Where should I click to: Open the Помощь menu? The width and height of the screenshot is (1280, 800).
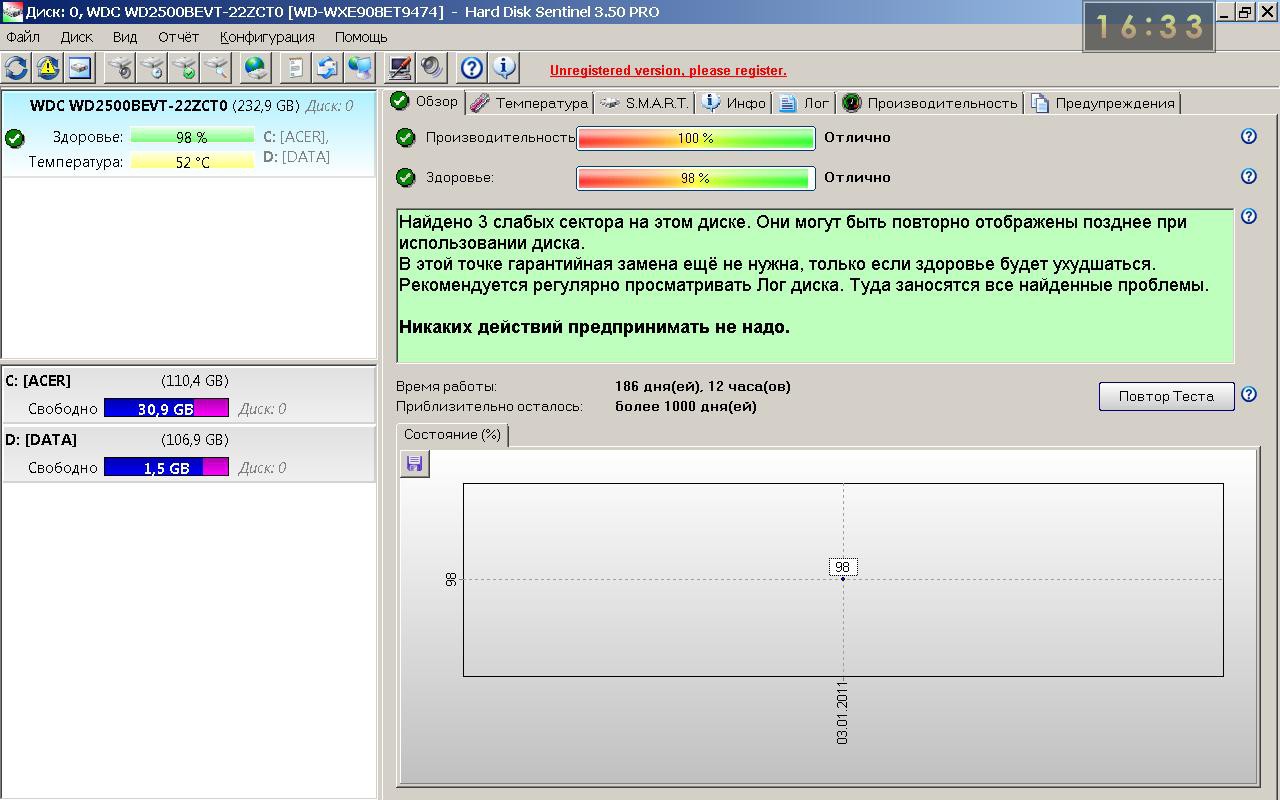coord(361,37)
